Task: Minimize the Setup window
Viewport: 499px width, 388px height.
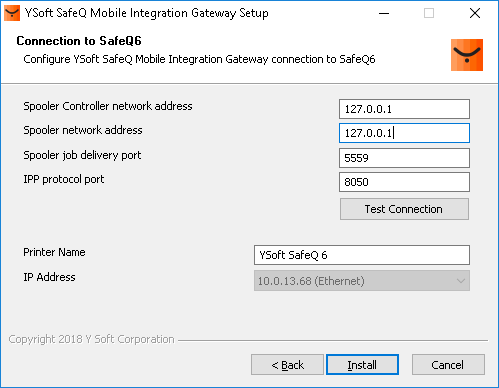Action: tap(384, 13)
